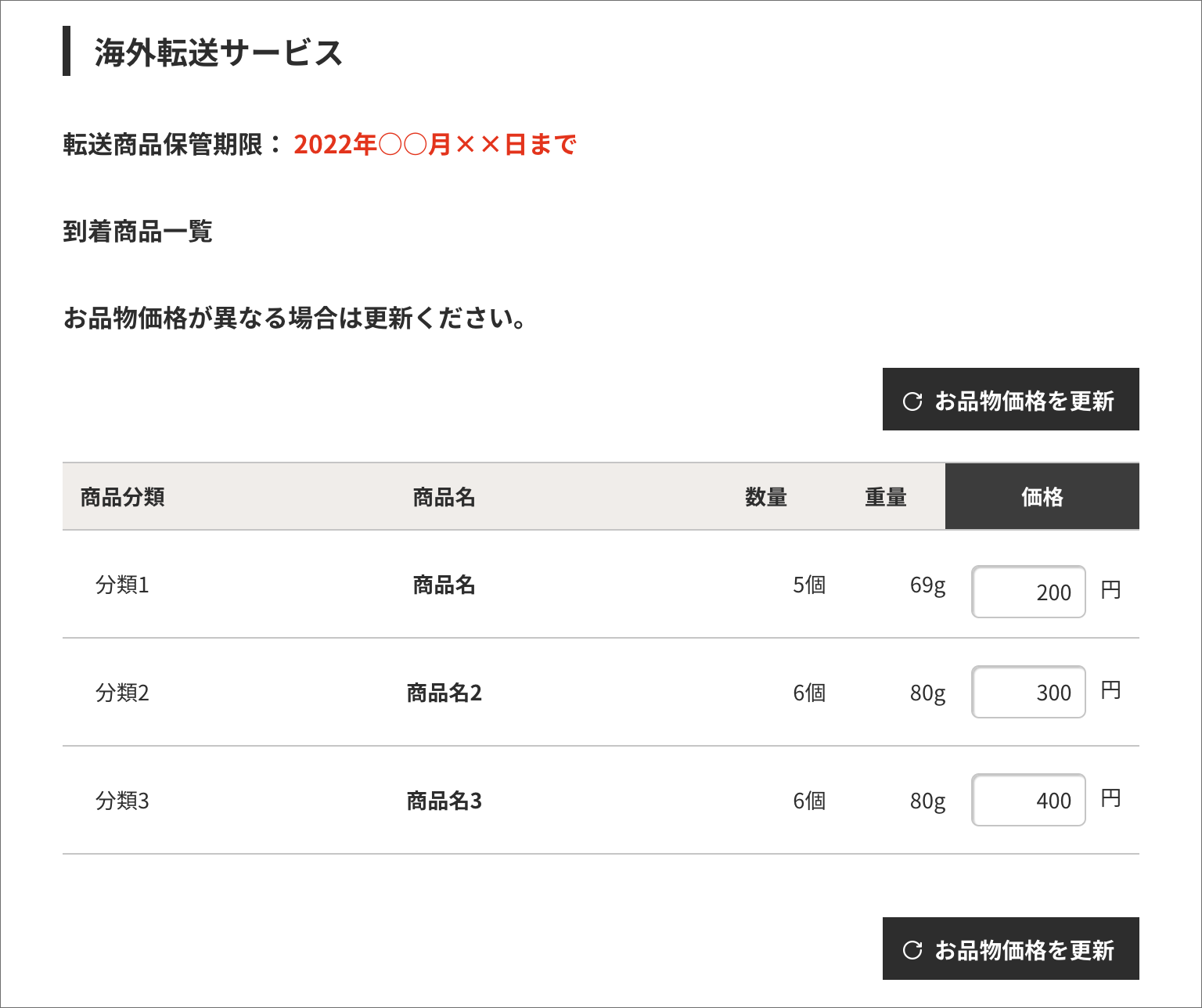Click refresh icon in top update button
The image size is (1202, 1008).
pos(912,401)
